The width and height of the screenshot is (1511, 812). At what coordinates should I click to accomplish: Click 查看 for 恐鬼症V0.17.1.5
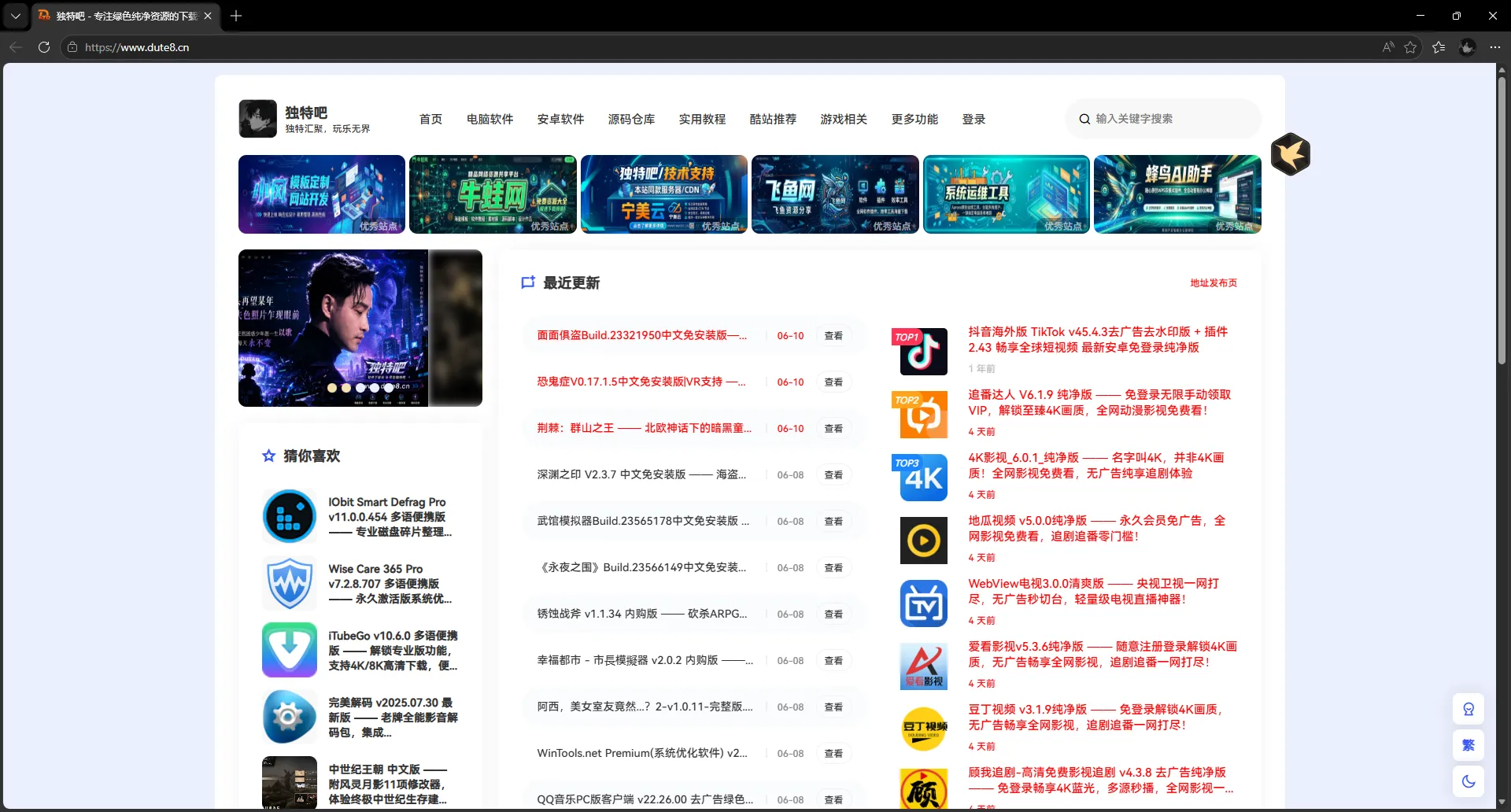(833, 382)
